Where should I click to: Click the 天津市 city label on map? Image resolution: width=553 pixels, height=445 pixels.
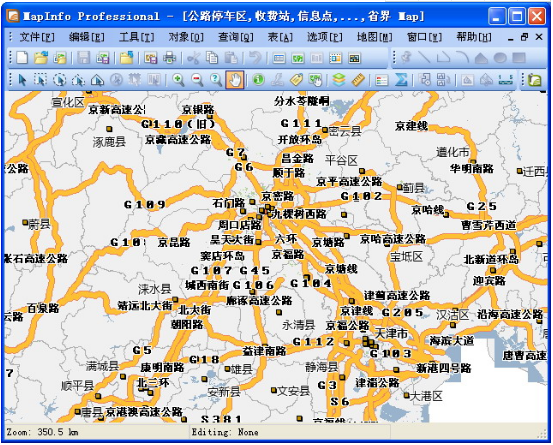click(x=391, y=333)
